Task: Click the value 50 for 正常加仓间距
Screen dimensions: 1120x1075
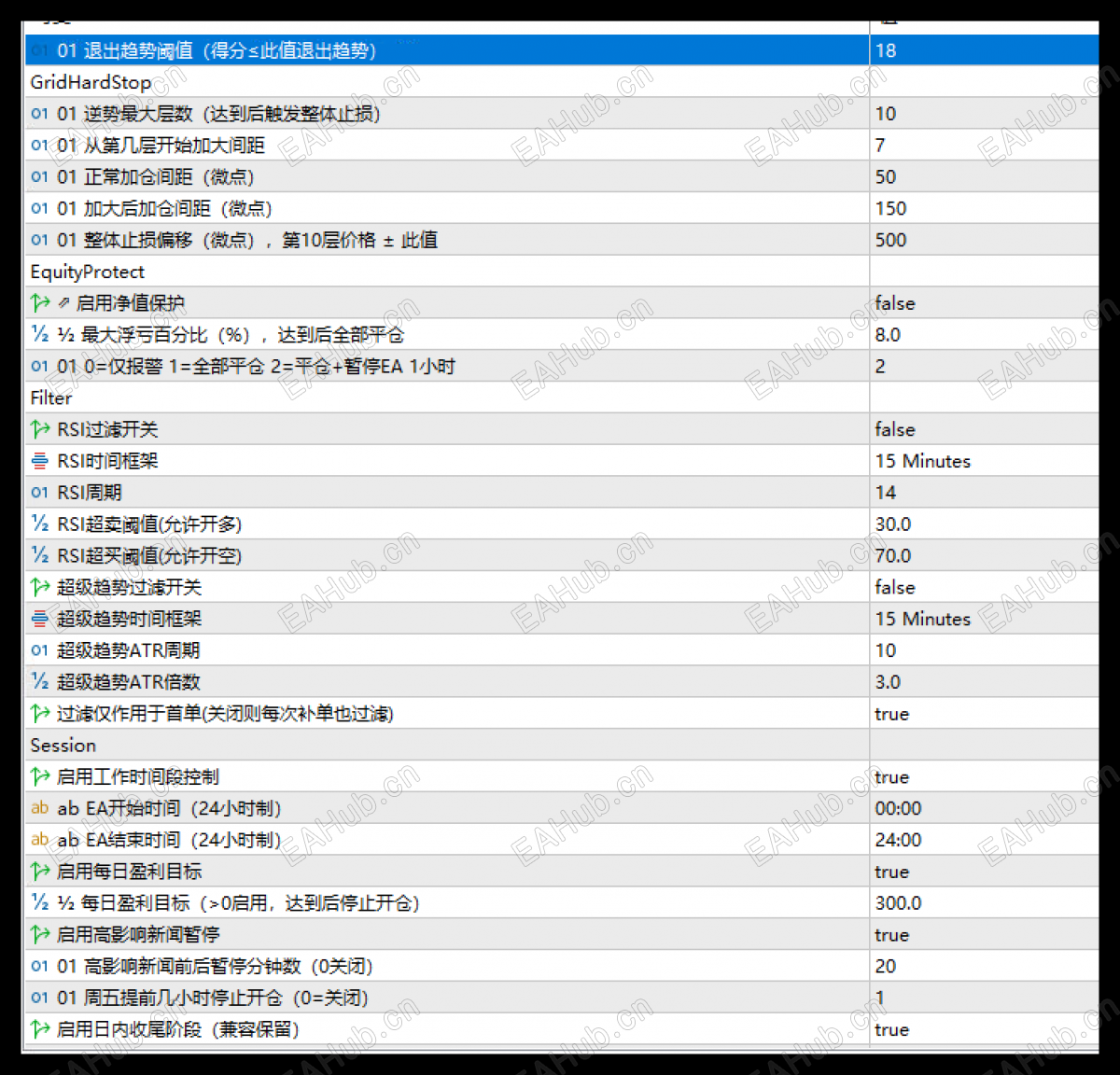Action: [886, 177]
